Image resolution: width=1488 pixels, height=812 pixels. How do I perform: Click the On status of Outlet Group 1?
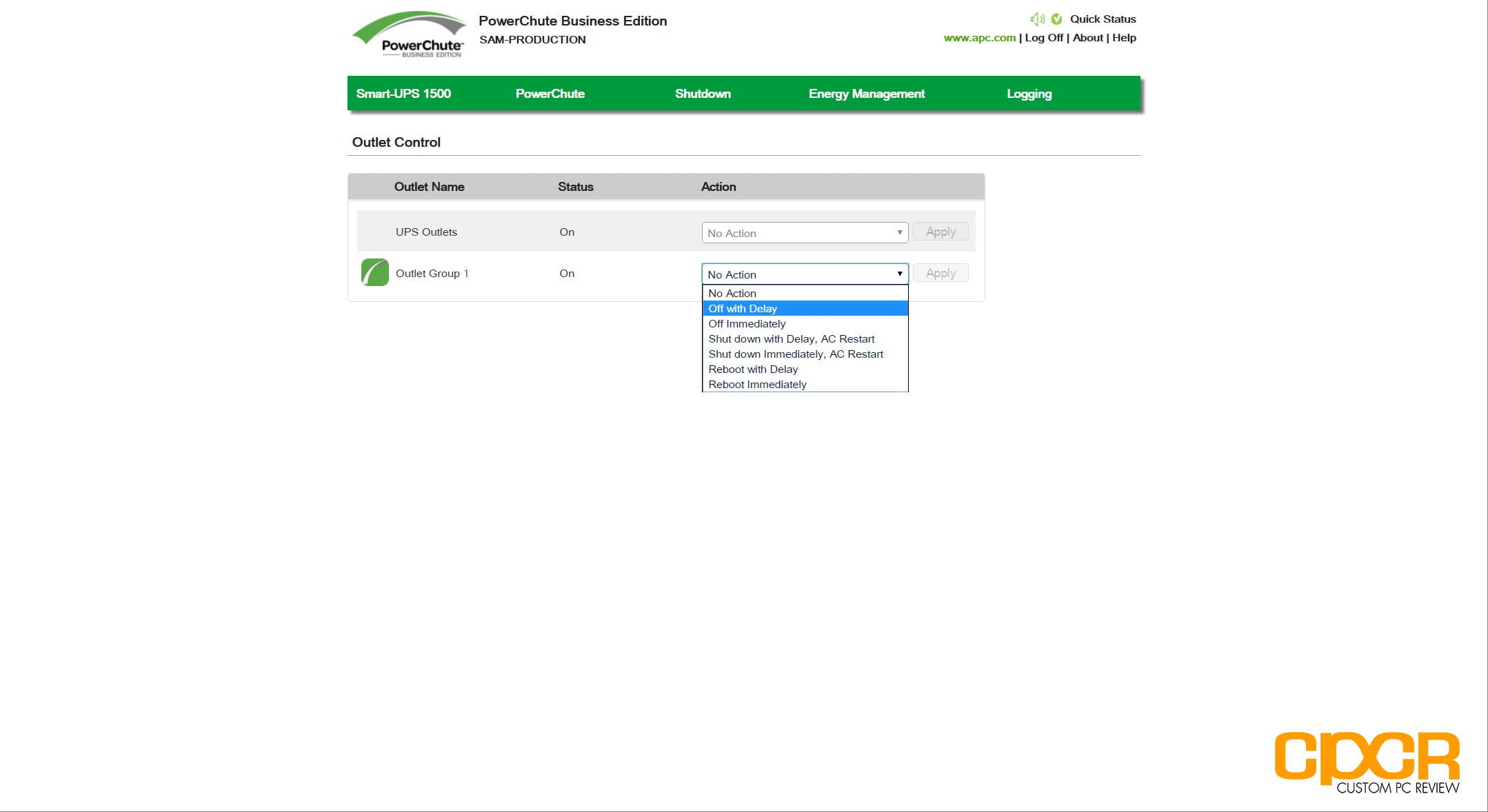point(567,274)
